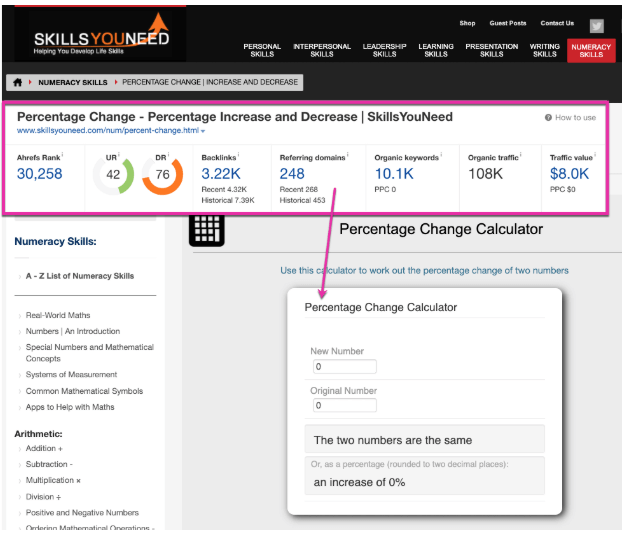Open the Personal Skills menu
This screenshot has height=535, width=628.
(x=262, y=50)
